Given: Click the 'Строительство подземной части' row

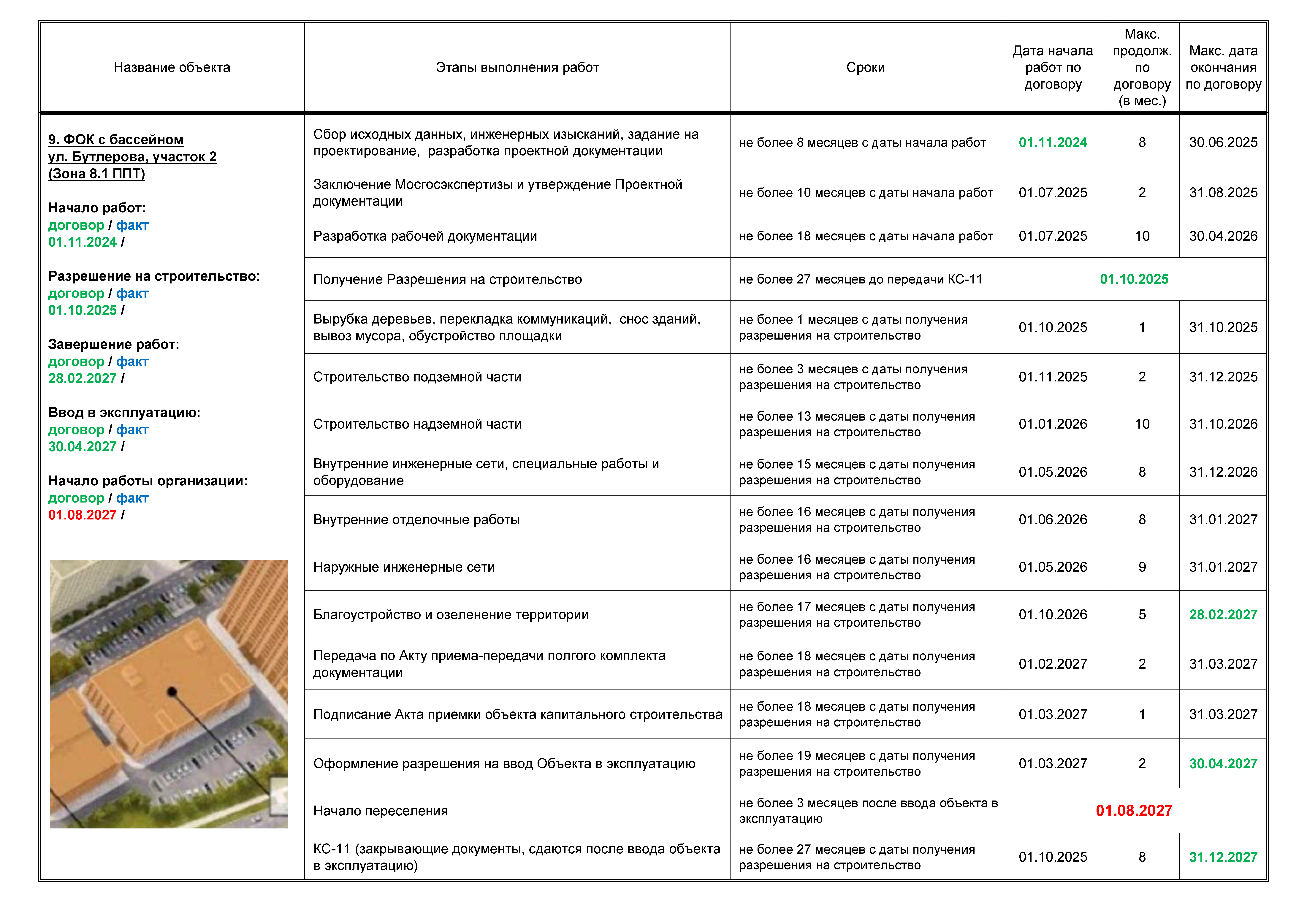Looking at the screenshot, I should [417, 377].
